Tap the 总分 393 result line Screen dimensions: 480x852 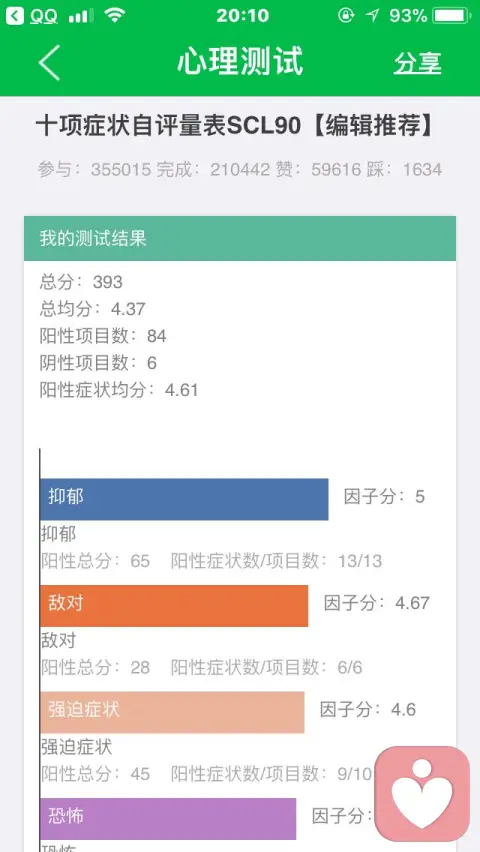pos(81,282)
